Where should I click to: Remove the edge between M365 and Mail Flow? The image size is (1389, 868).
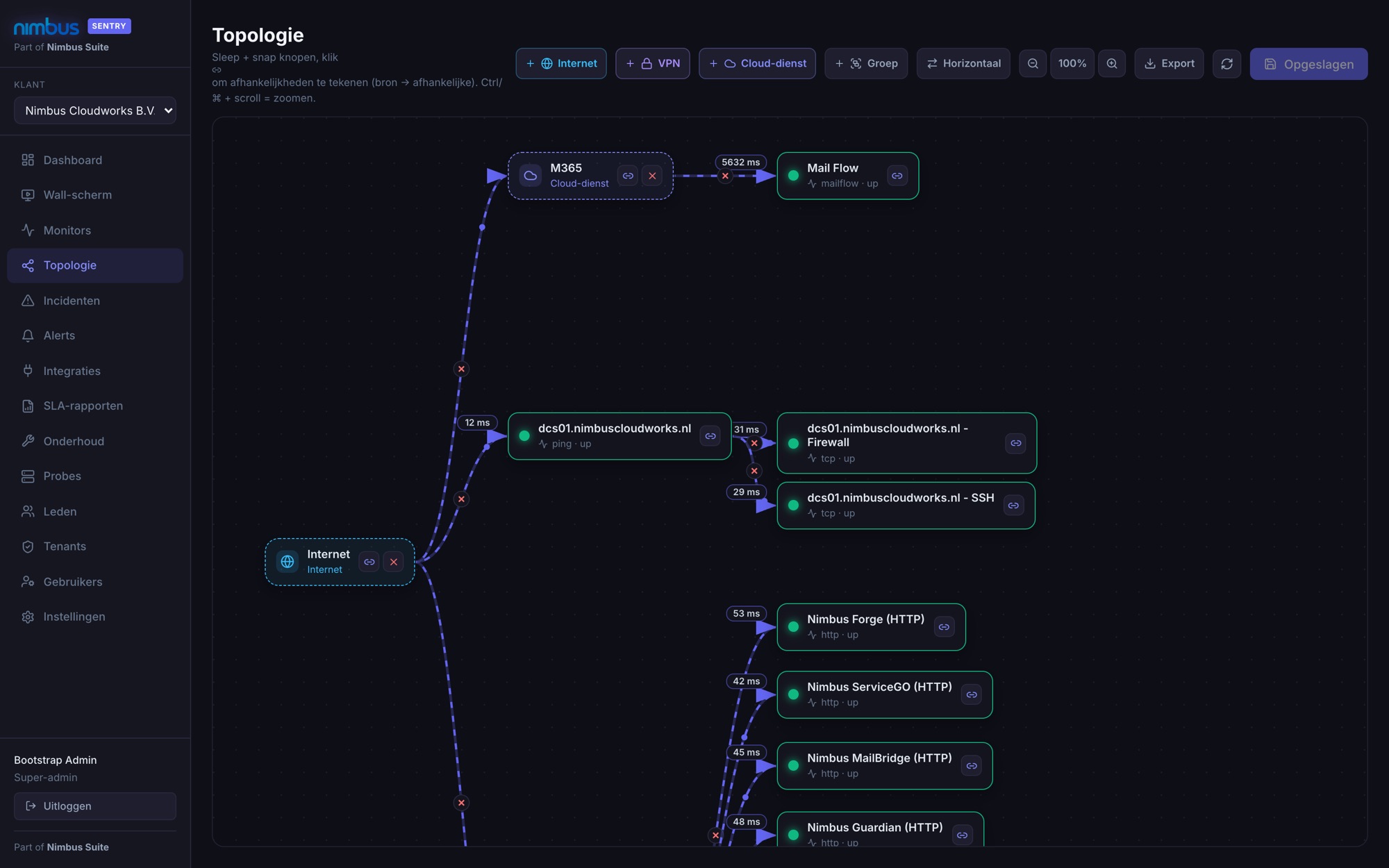click(x=725, y=176)
